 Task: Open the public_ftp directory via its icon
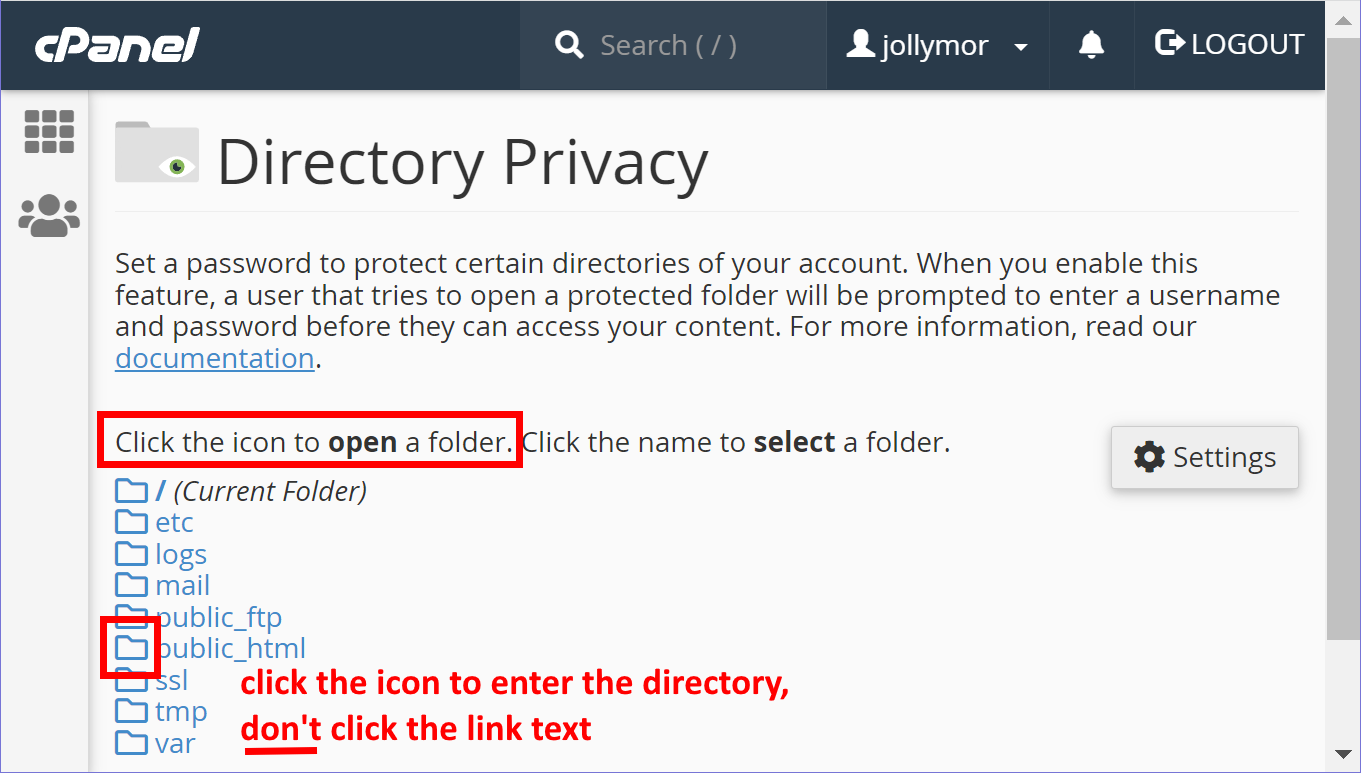pos(131,616)
